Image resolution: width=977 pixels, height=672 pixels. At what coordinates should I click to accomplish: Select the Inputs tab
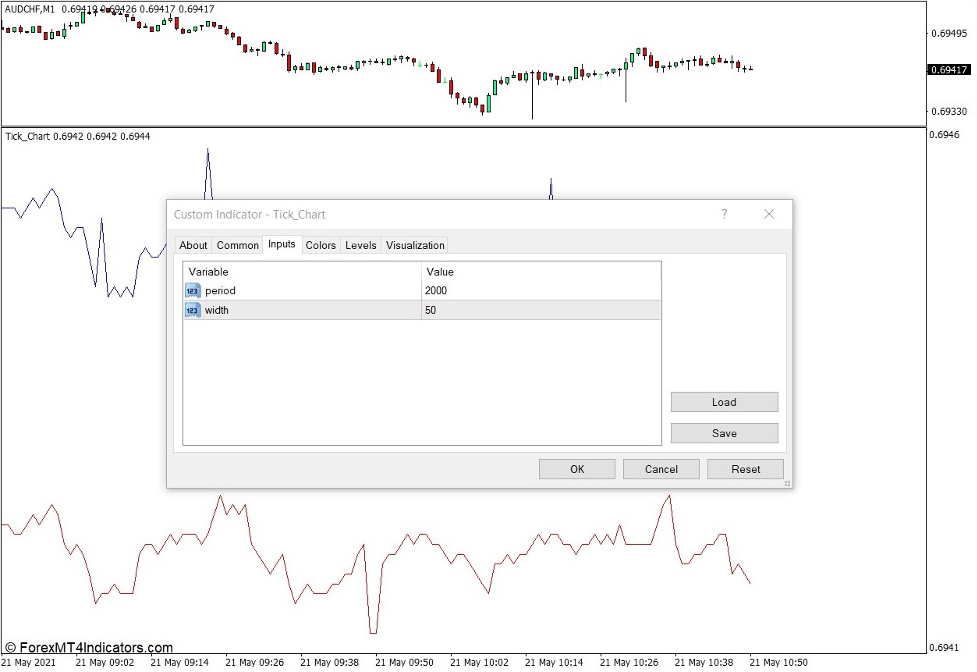pyautogui.click(x=281, y=244)
